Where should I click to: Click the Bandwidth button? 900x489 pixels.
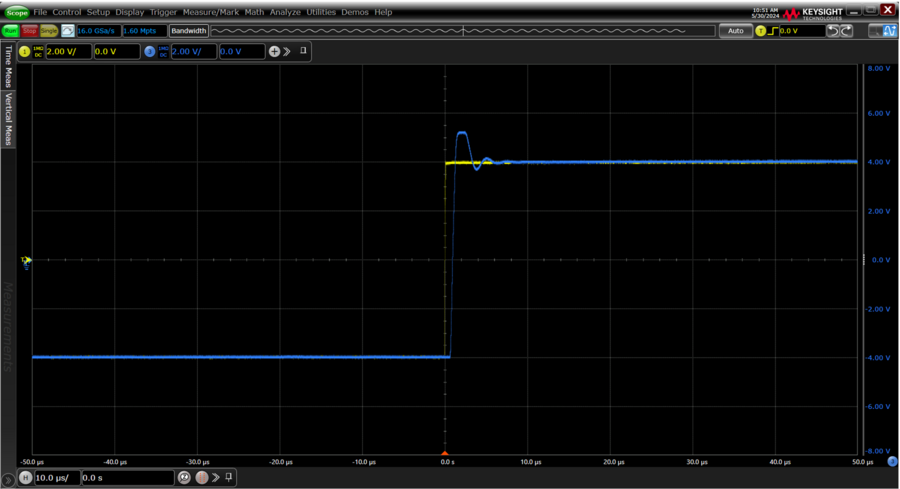click(x=188, y=31)
